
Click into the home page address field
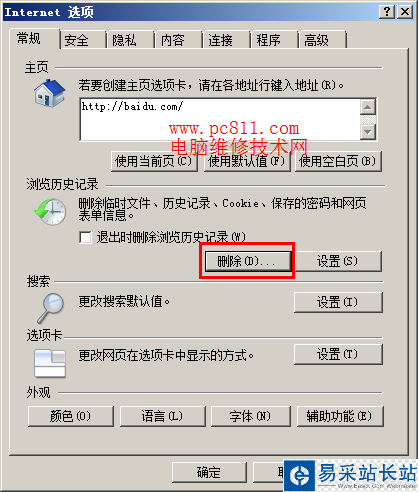(220, 119)
